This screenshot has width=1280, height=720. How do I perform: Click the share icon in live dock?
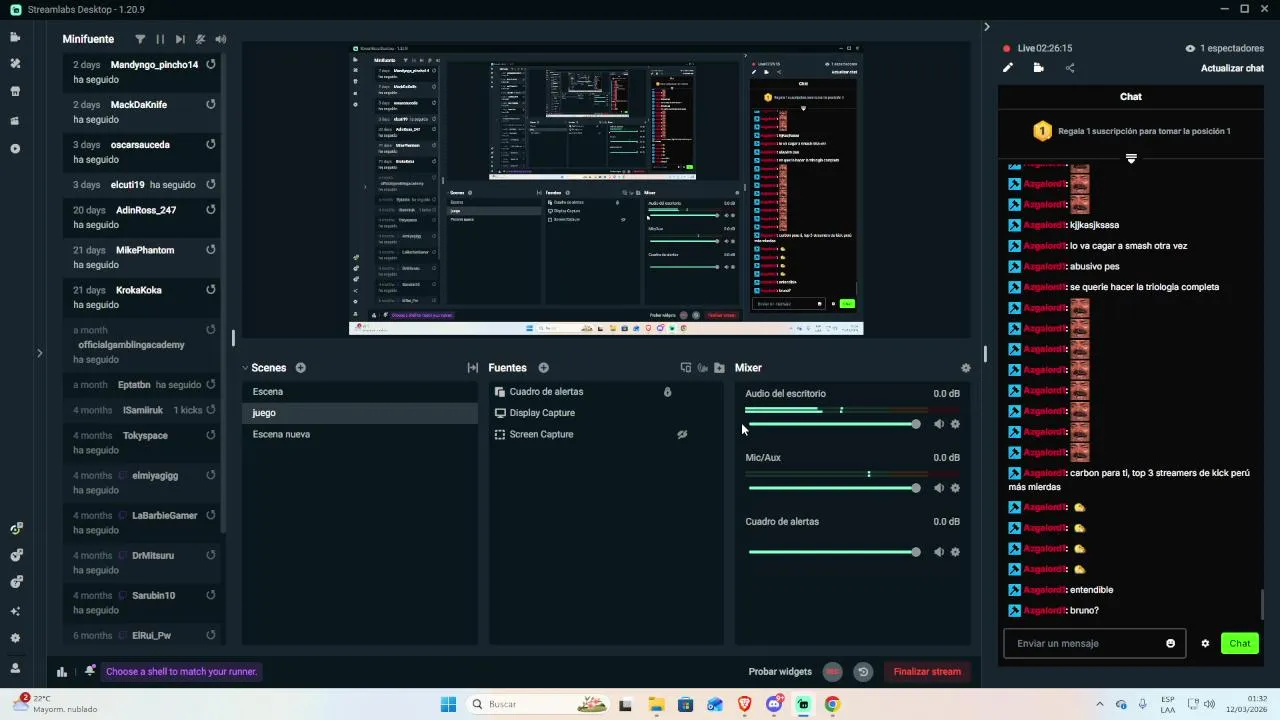click(1070, 68)
